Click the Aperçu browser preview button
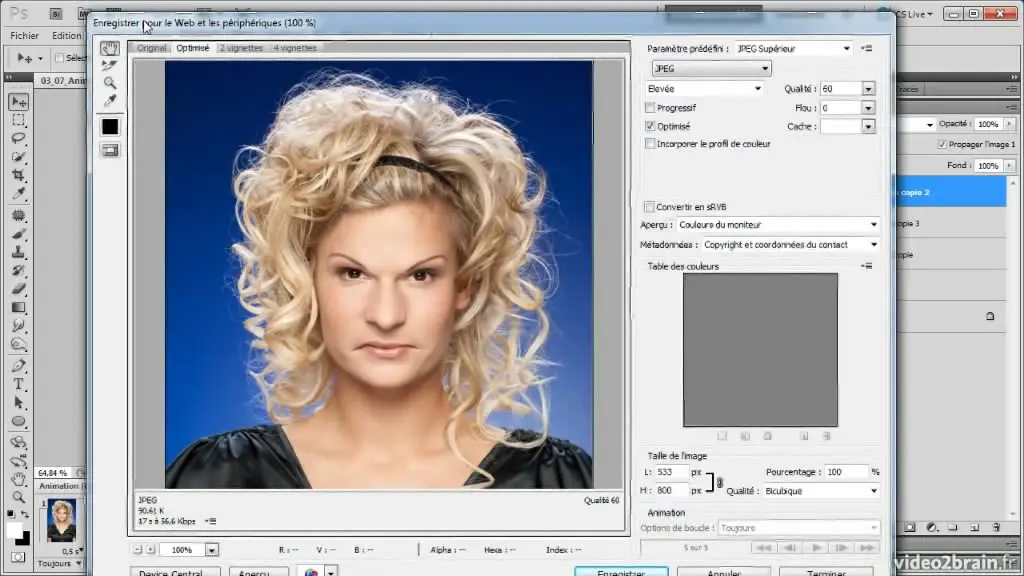The width and height of the screenshot is (1024, 576). [x=259, y=572]
